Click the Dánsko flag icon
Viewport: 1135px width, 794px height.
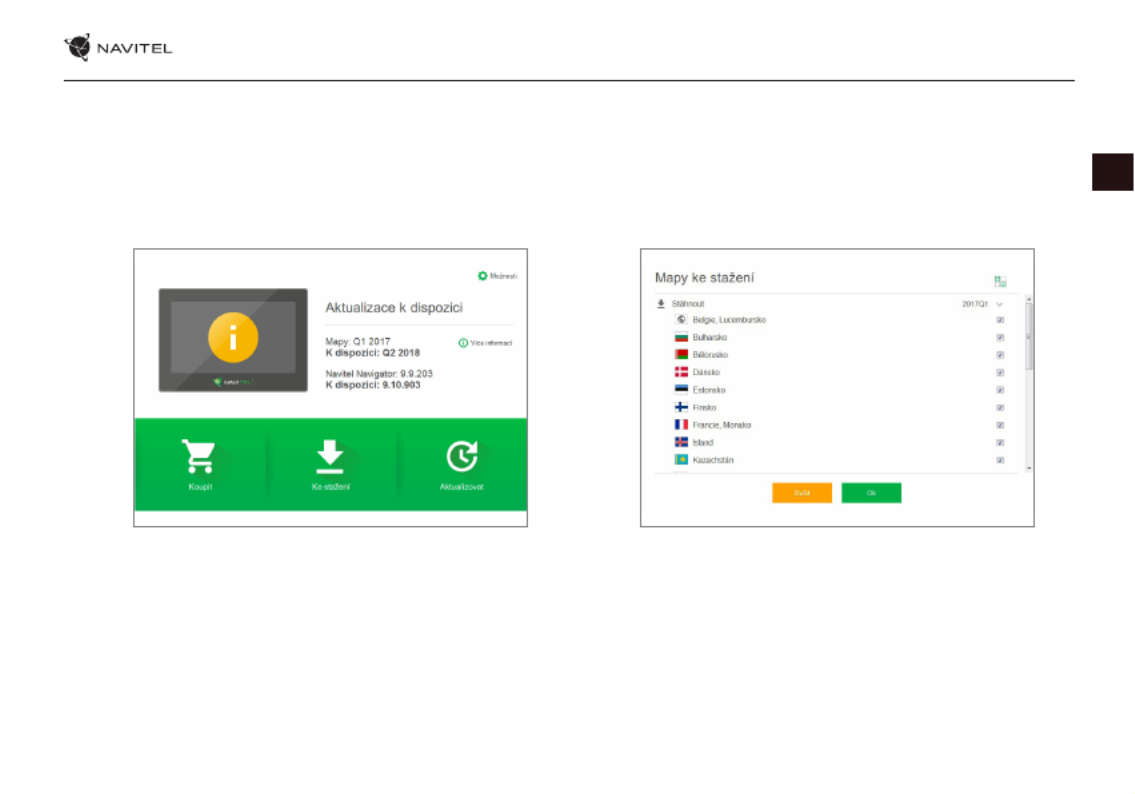click(681, 372)
